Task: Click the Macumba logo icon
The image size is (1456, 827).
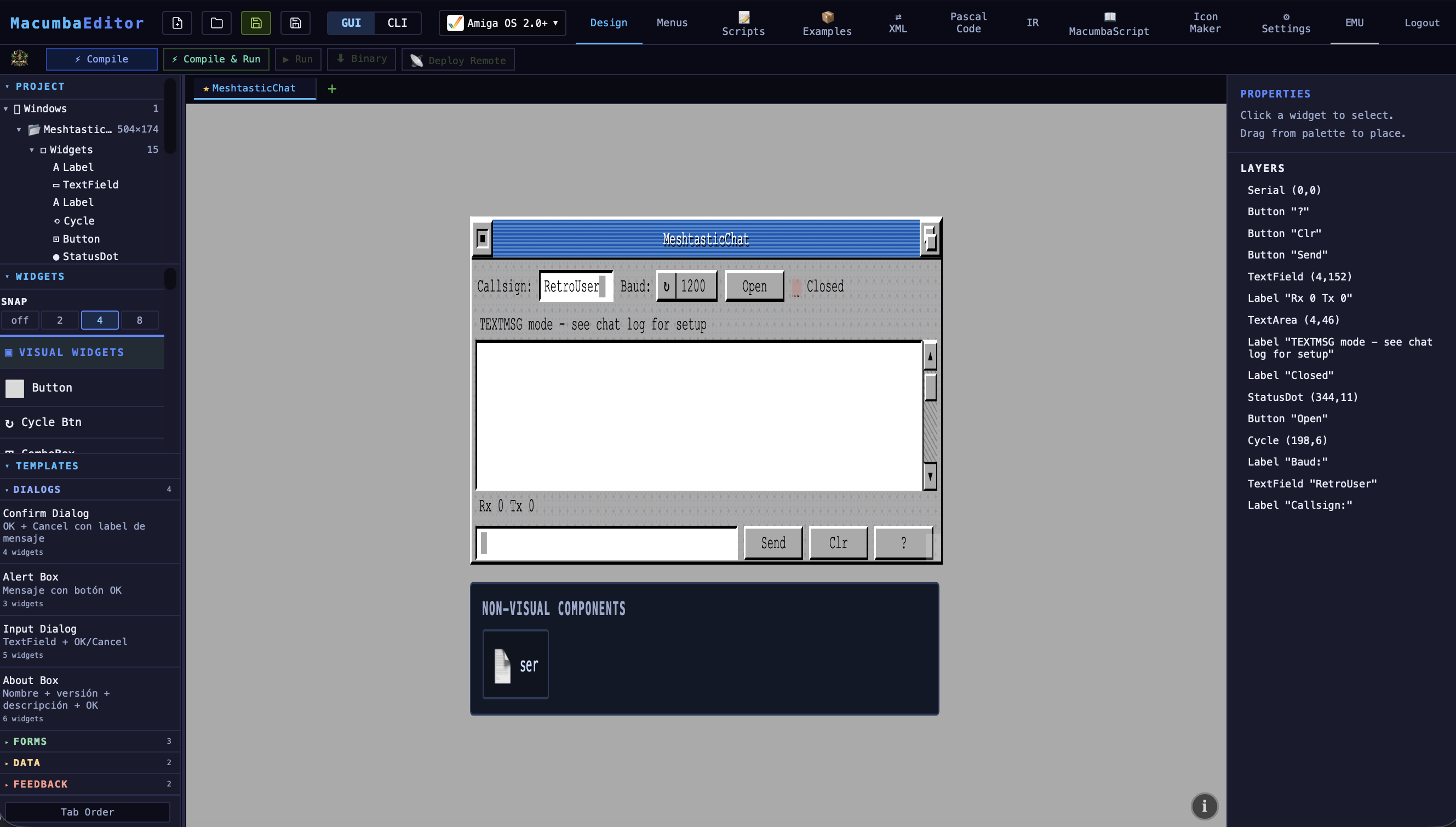Action: coord(19,59)
